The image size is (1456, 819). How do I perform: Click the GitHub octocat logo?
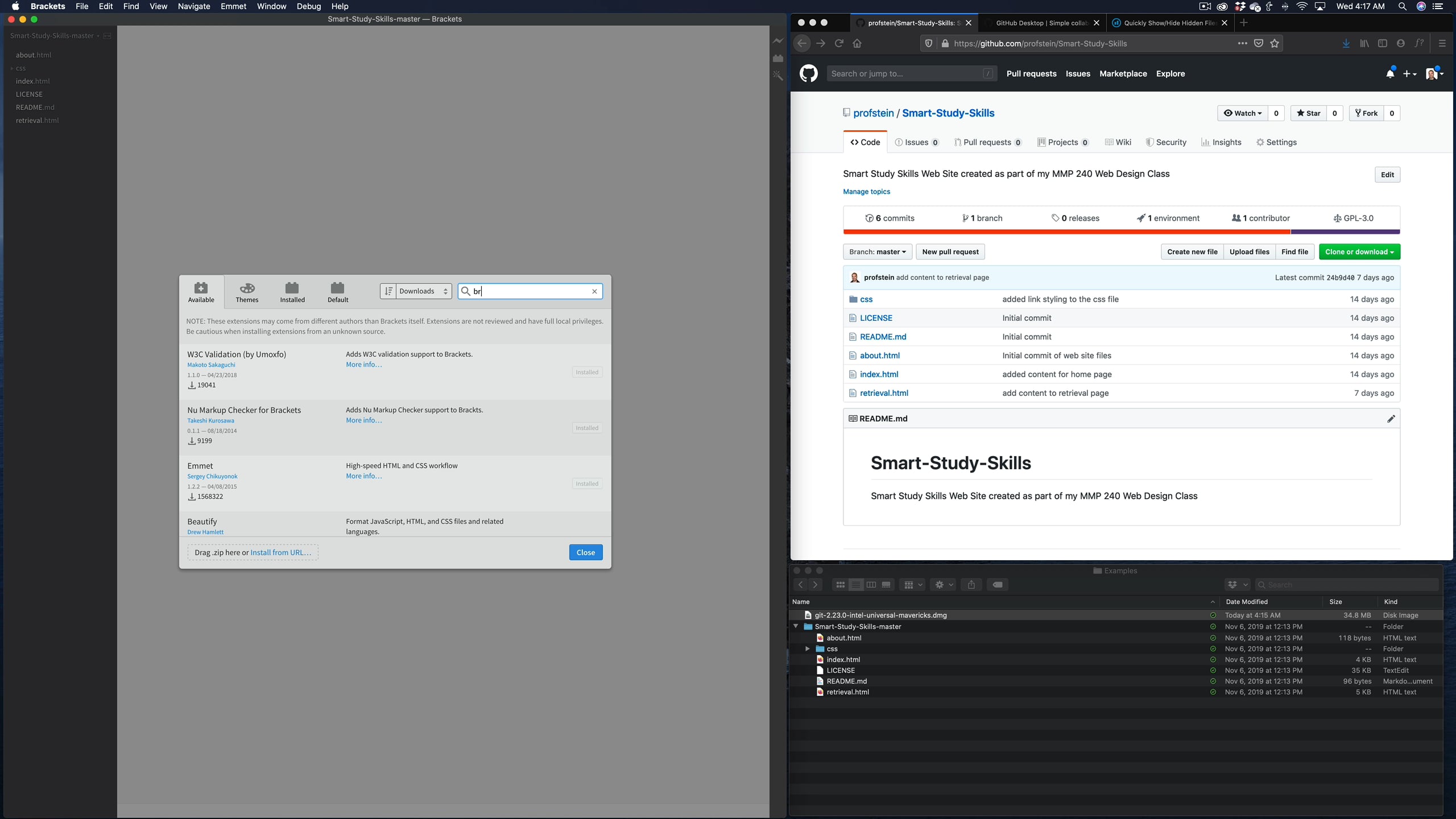(808, 73)
